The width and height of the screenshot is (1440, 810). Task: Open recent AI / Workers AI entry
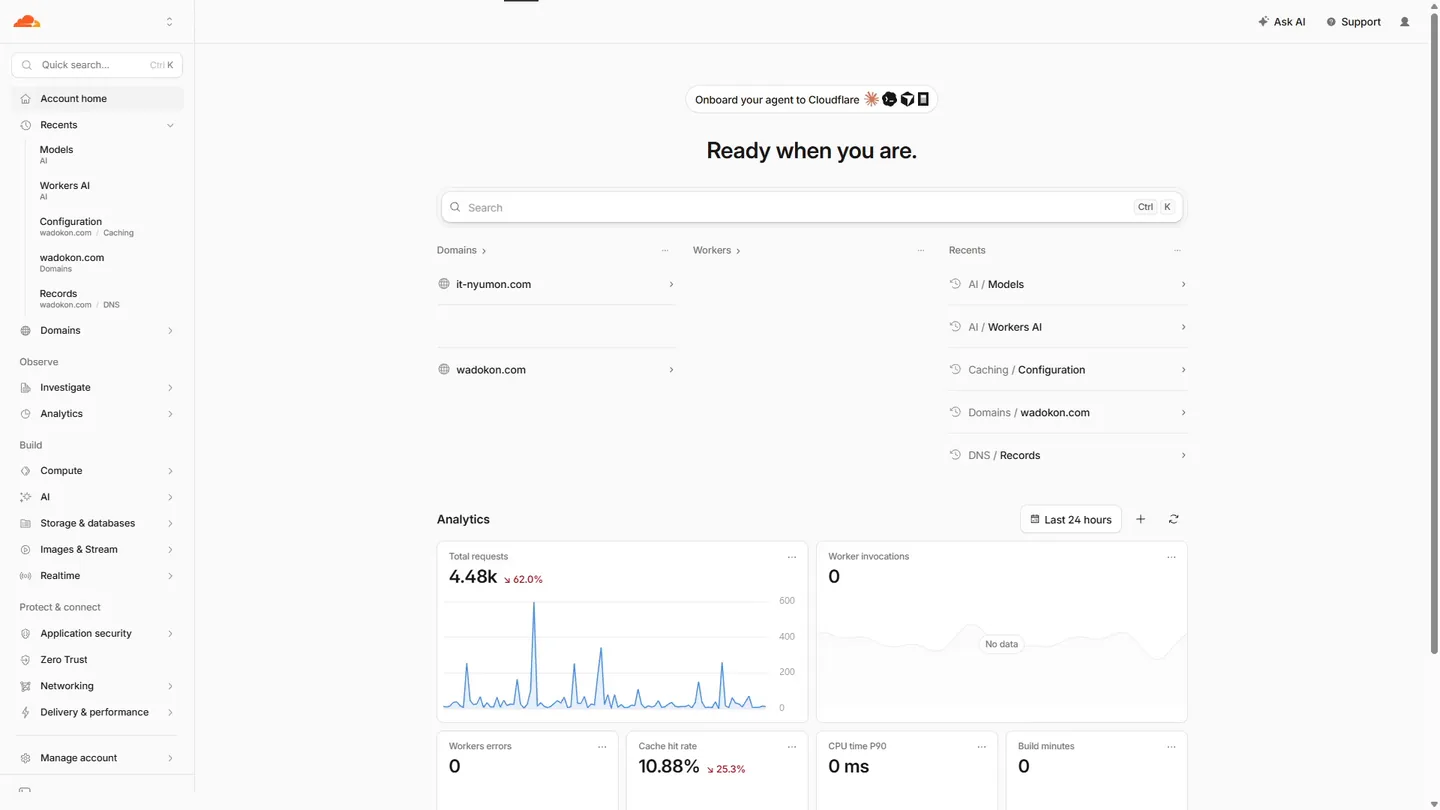1068,327
